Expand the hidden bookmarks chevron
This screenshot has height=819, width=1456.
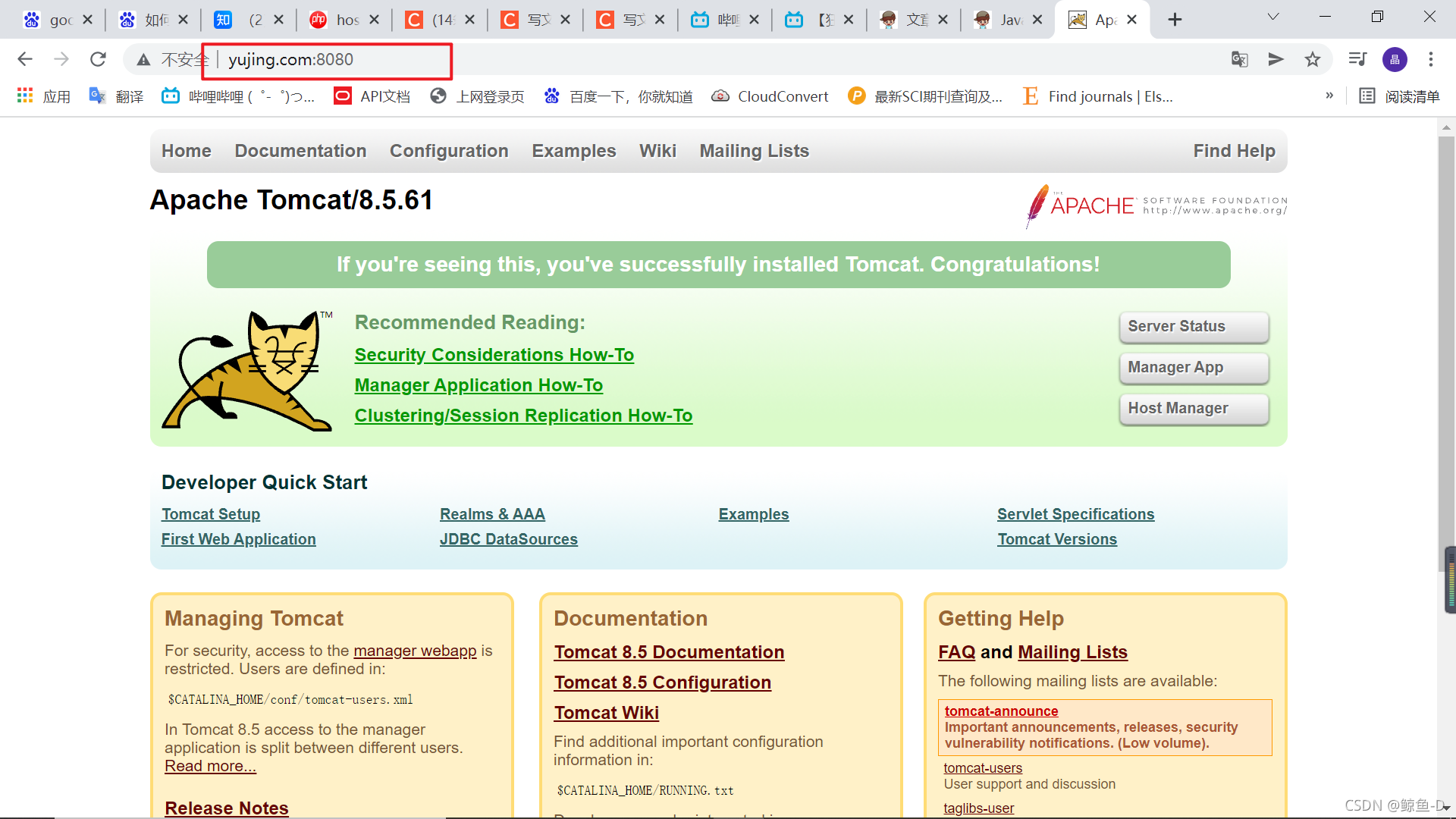[1329, 96]
